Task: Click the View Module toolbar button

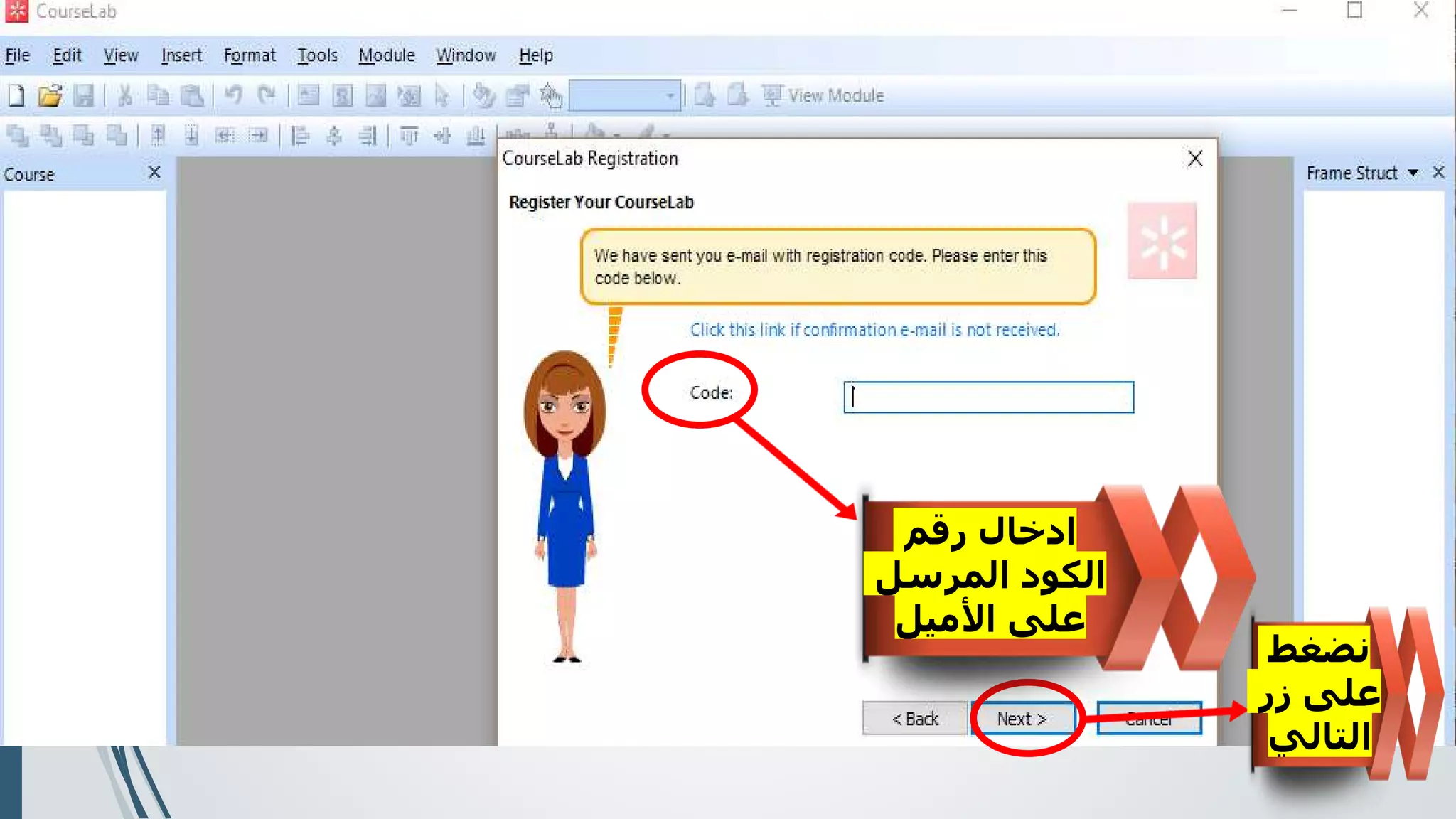Action: (823, 95)
